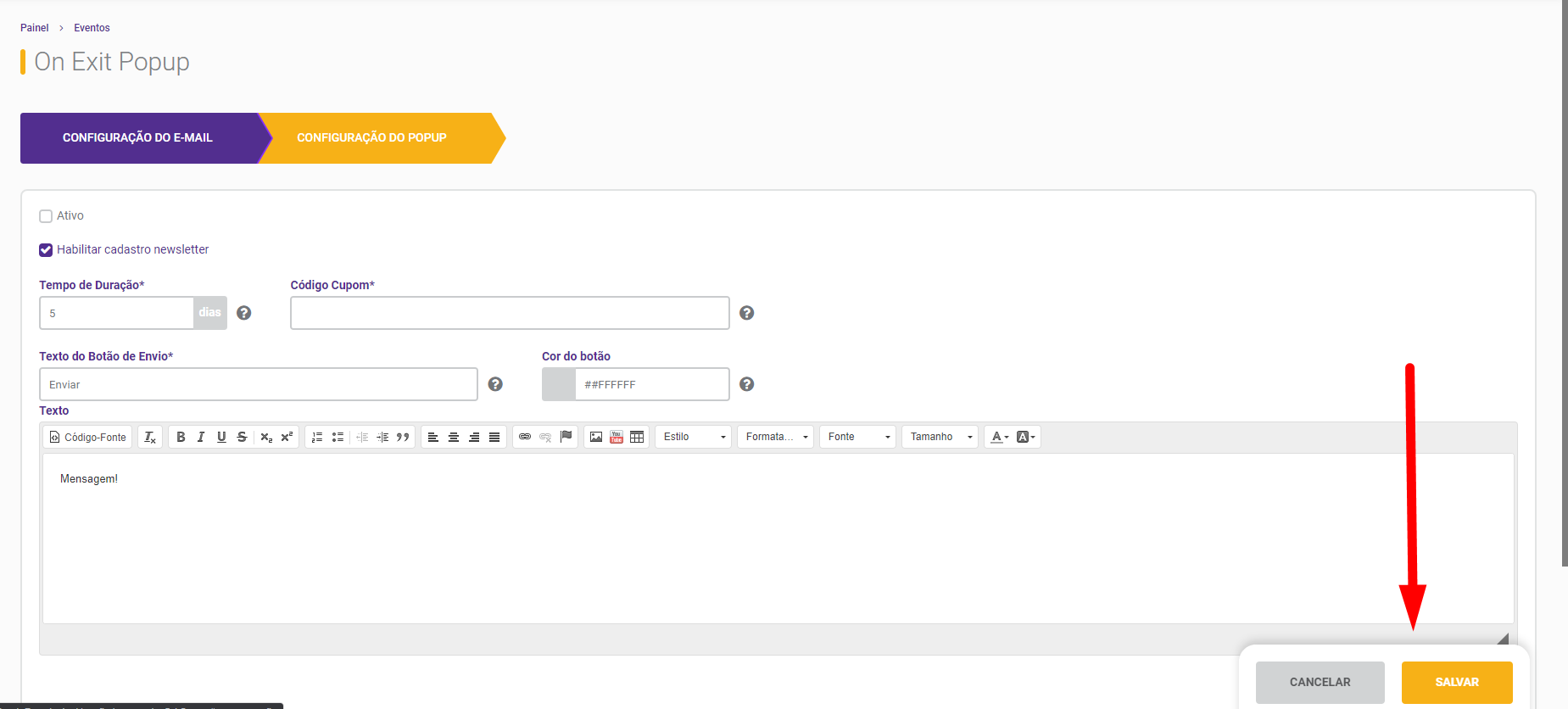
Task: Decrease the text indent
Action: click(362, 437)
